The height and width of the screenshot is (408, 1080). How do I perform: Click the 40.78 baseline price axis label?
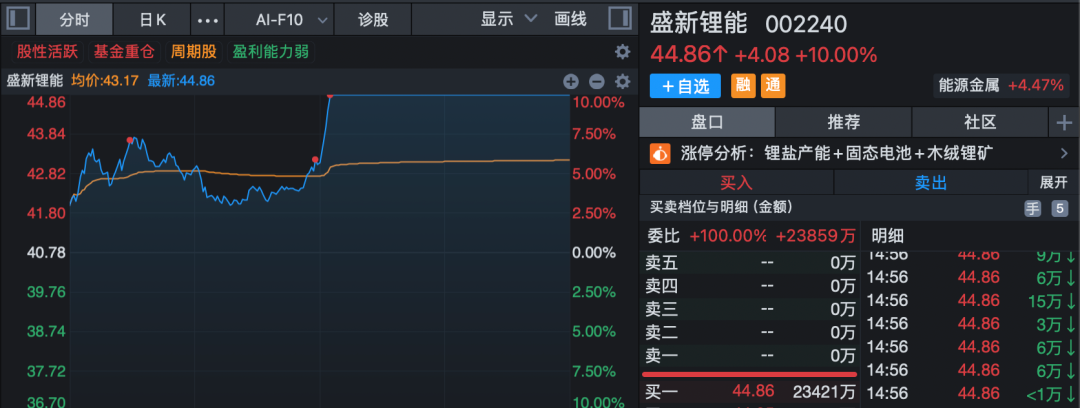46,253
